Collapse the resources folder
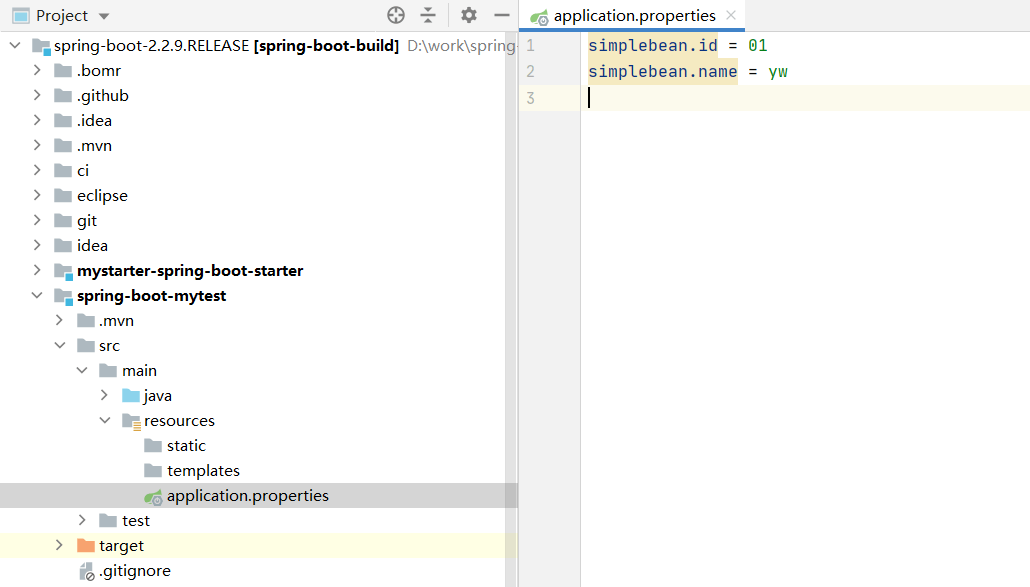 [104, 421]
